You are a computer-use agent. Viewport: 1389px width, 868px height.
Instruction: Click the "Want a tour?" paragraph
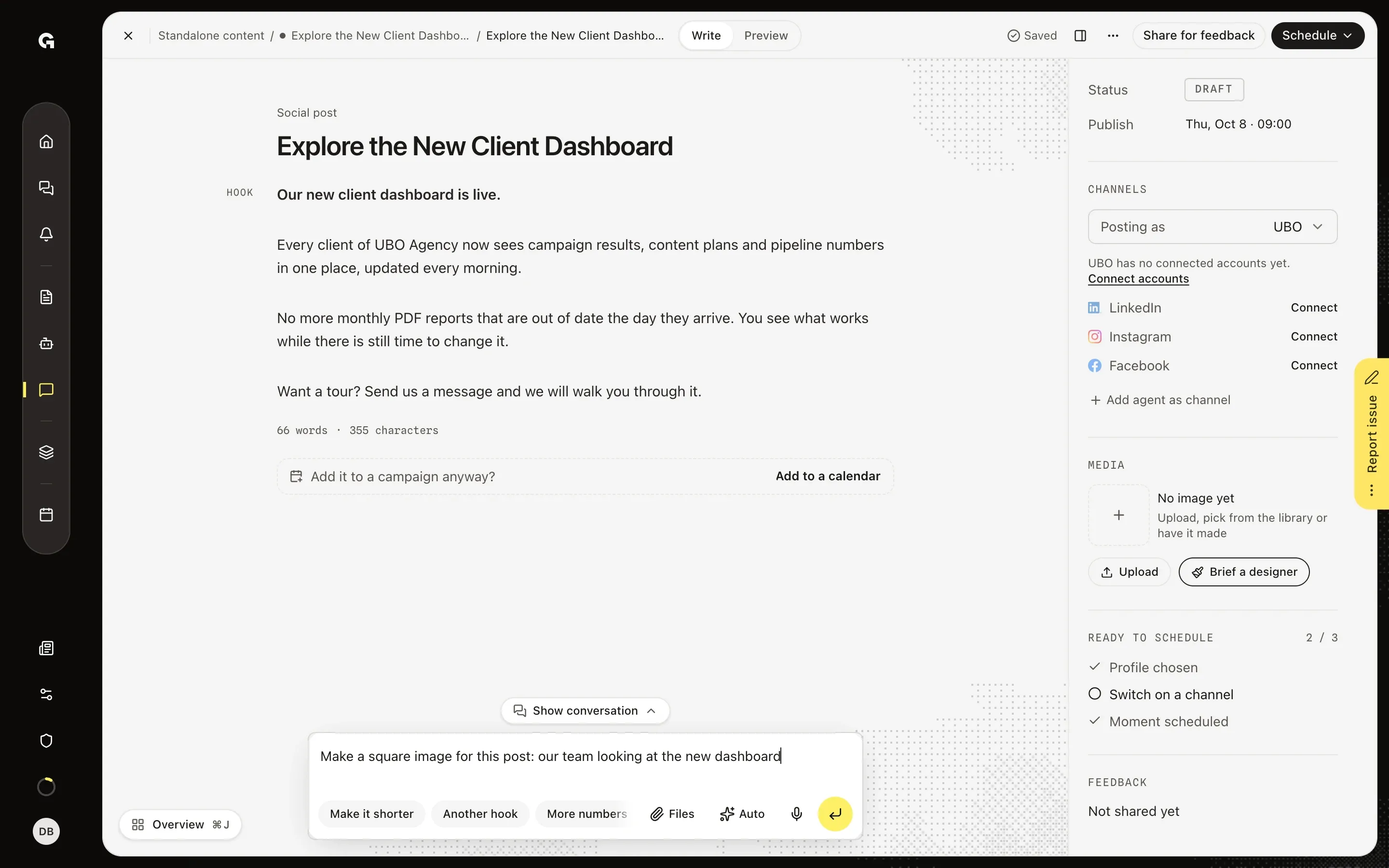tap(489, 392)
